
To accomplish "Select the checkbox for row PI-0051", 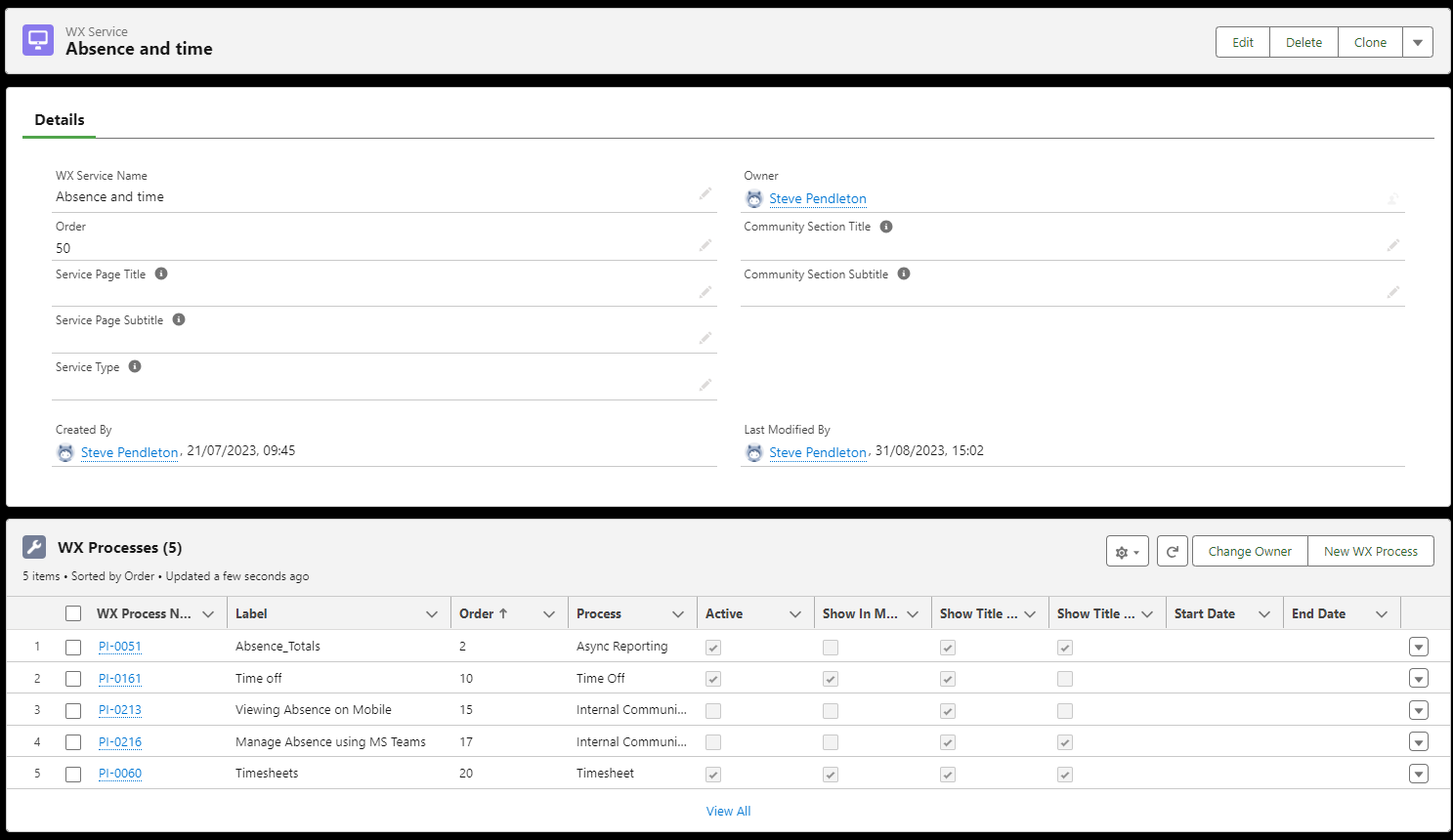I will pyautogui.click(x=73, y=647).
